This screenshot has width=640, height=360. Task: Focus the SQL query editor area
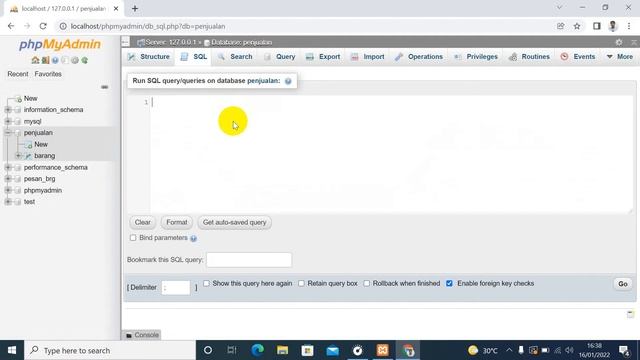391,154
